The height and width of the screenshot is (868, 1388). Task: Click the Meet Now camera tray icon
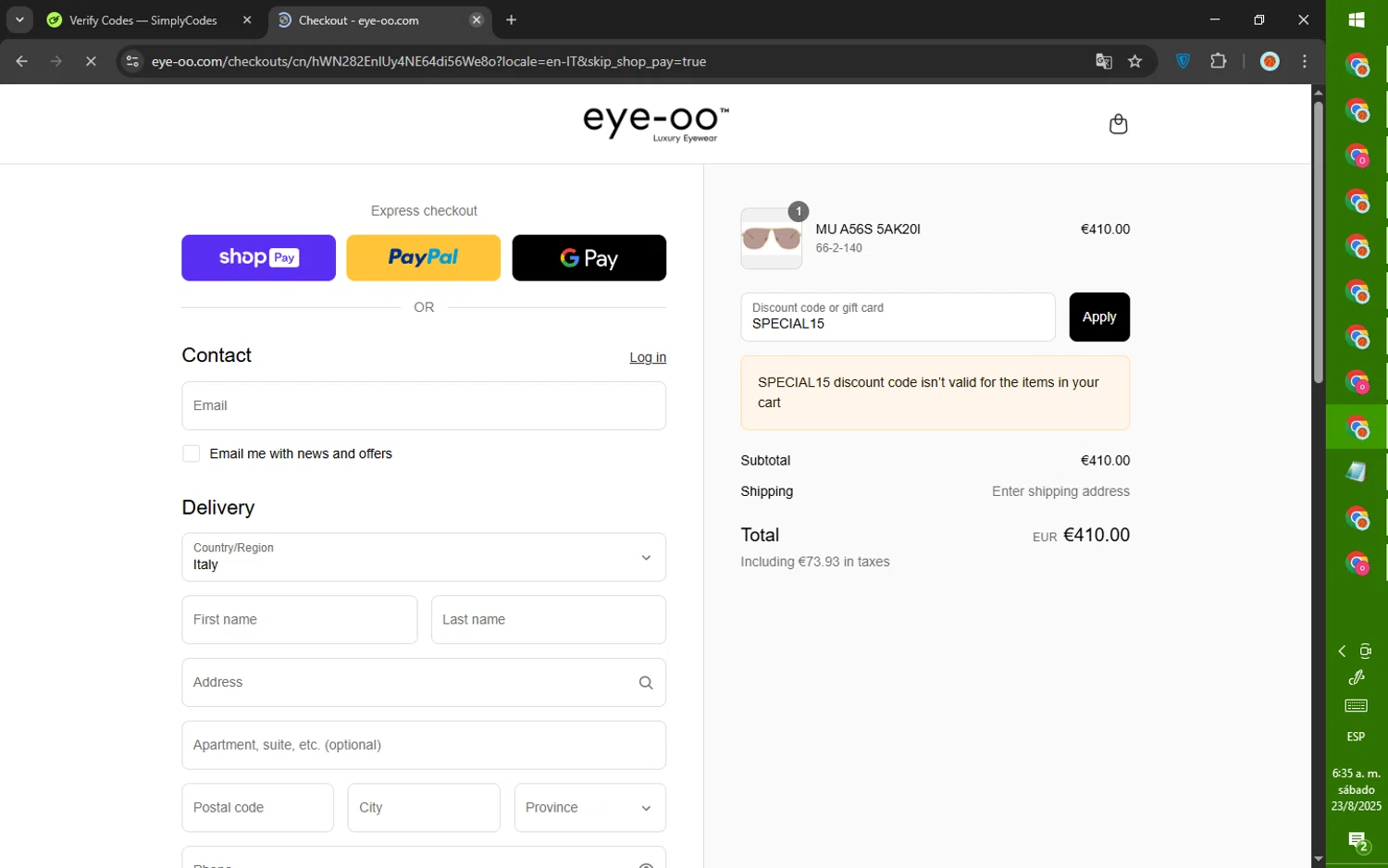coord(1366,651)
